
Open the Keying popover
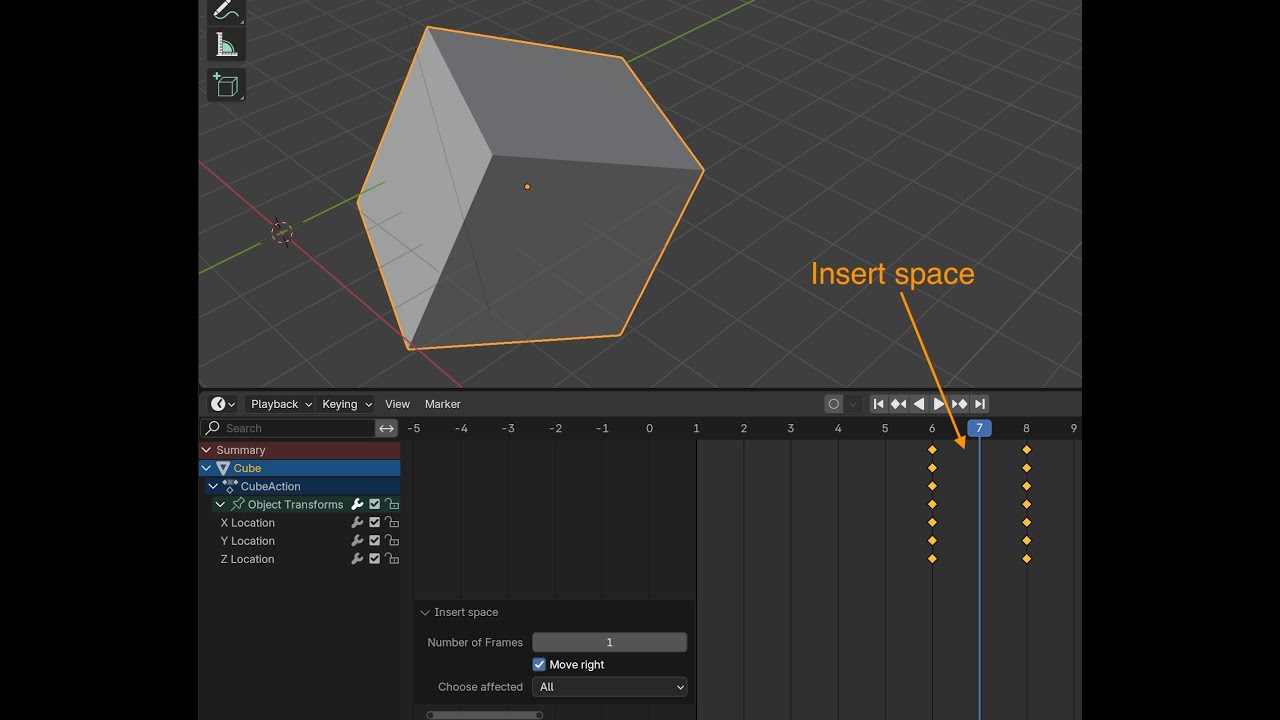pos(346,404)
